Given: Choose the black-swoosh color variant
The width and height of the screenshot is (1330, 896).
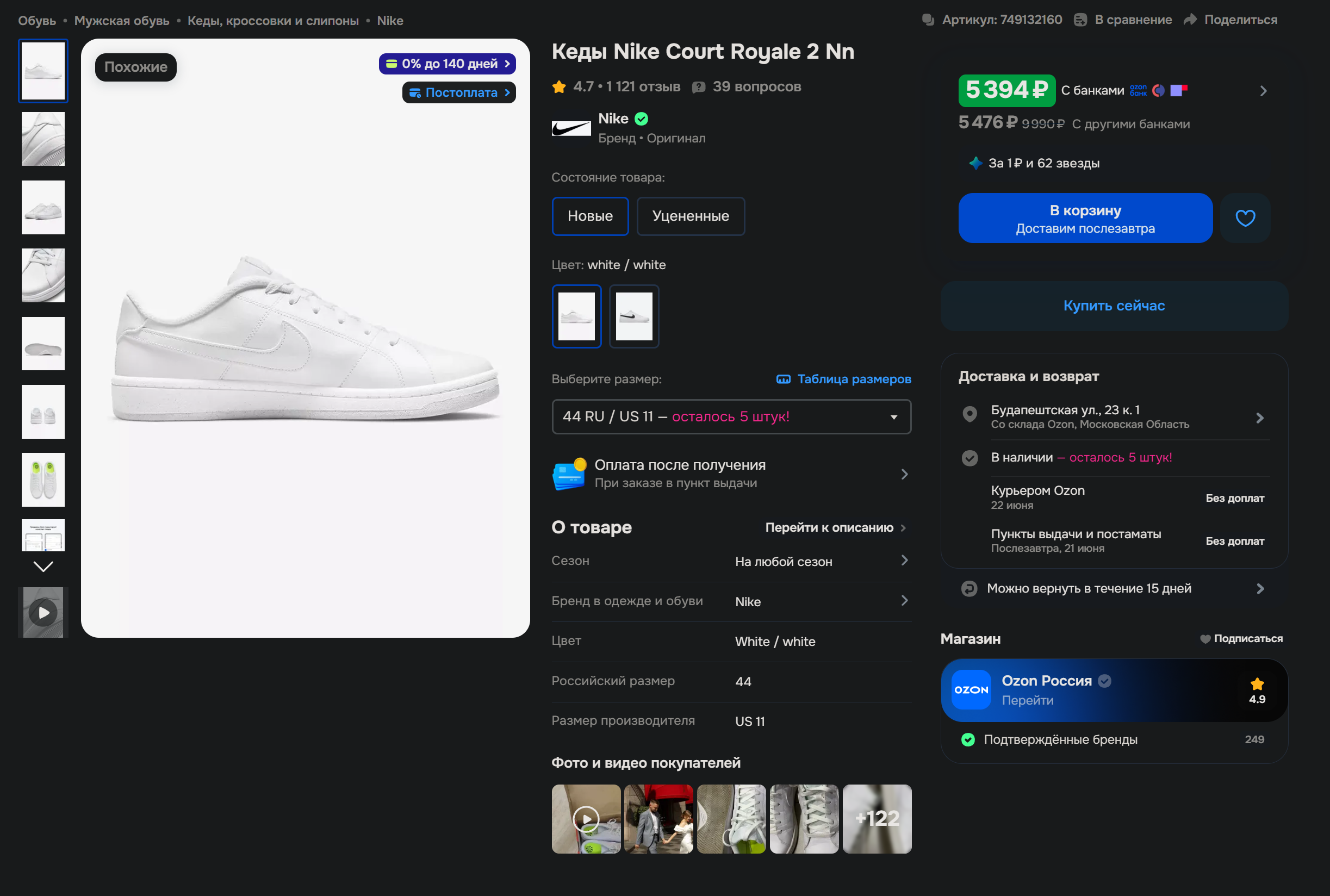Looking at the screenshot, I should [633, 316].
